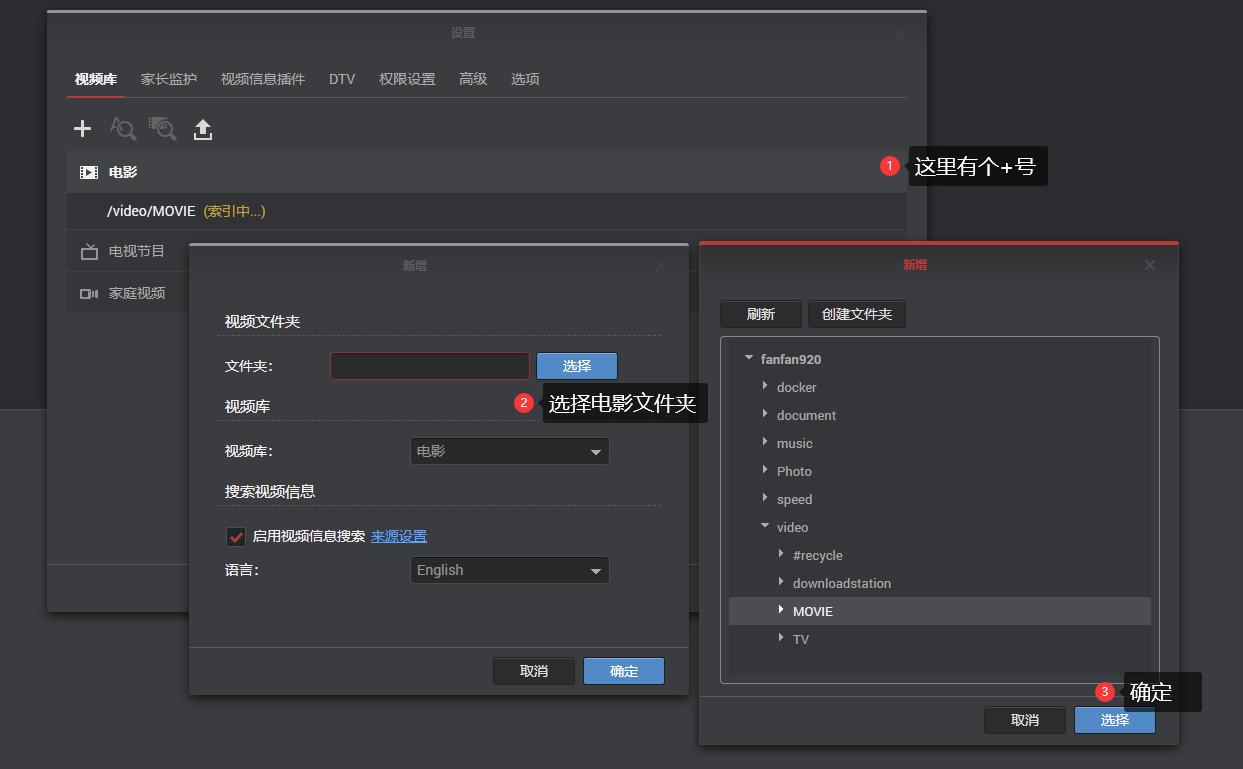The width and height of the screenshot is (1243, 769).
Task: Expand the docker folder node
Action: (764, 387)
